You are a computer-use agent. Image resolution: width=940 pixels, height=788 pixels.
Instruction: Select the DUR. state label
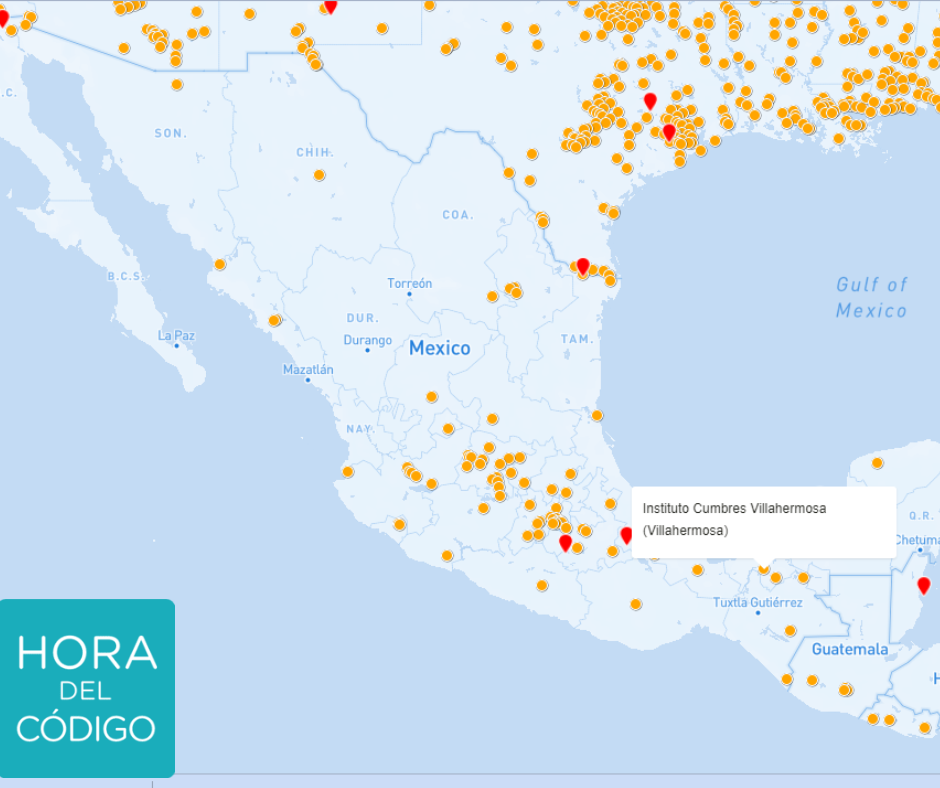(362, 318)
